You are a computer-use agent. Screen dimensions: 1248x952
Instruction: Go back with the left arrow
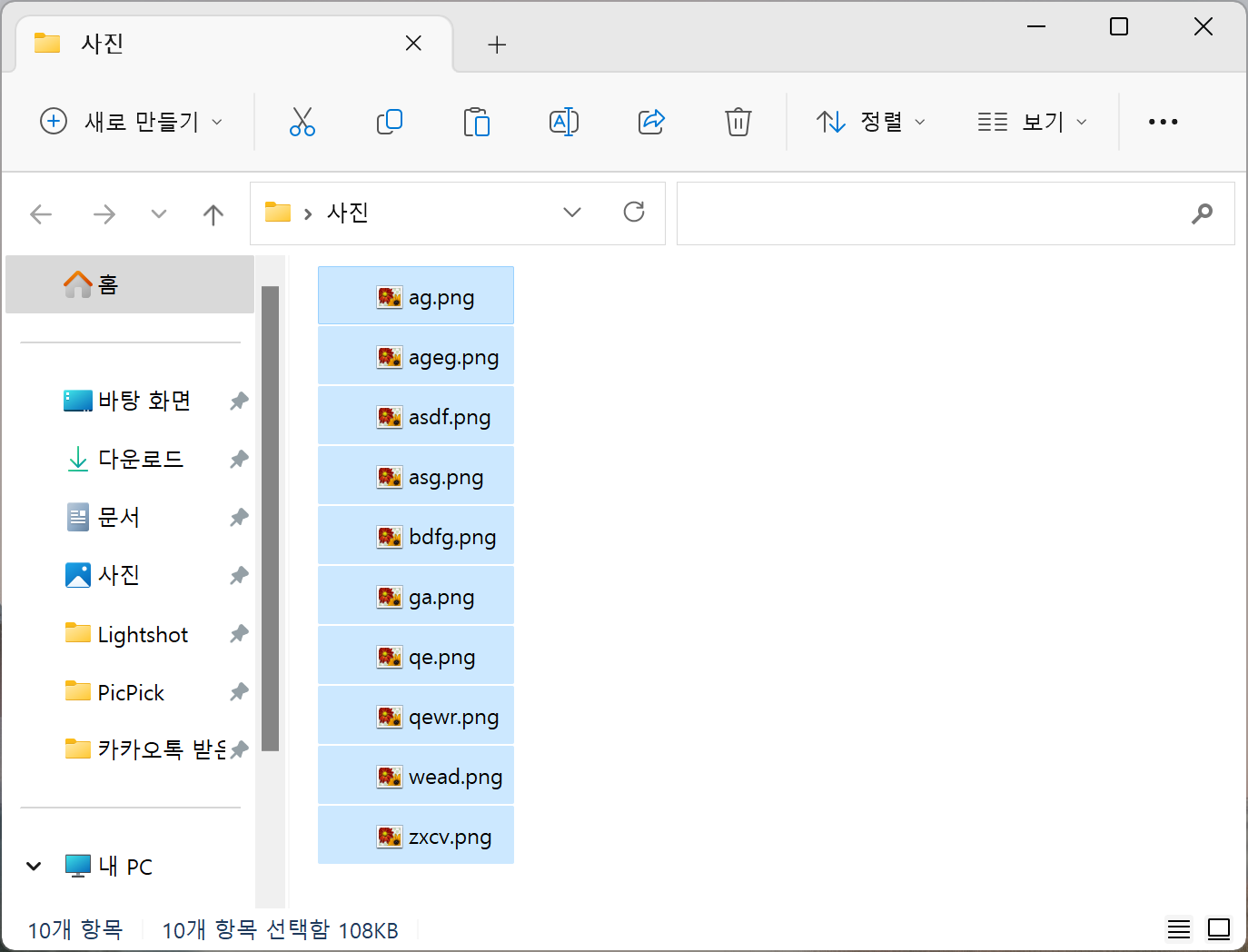click(x=41, y=214)
